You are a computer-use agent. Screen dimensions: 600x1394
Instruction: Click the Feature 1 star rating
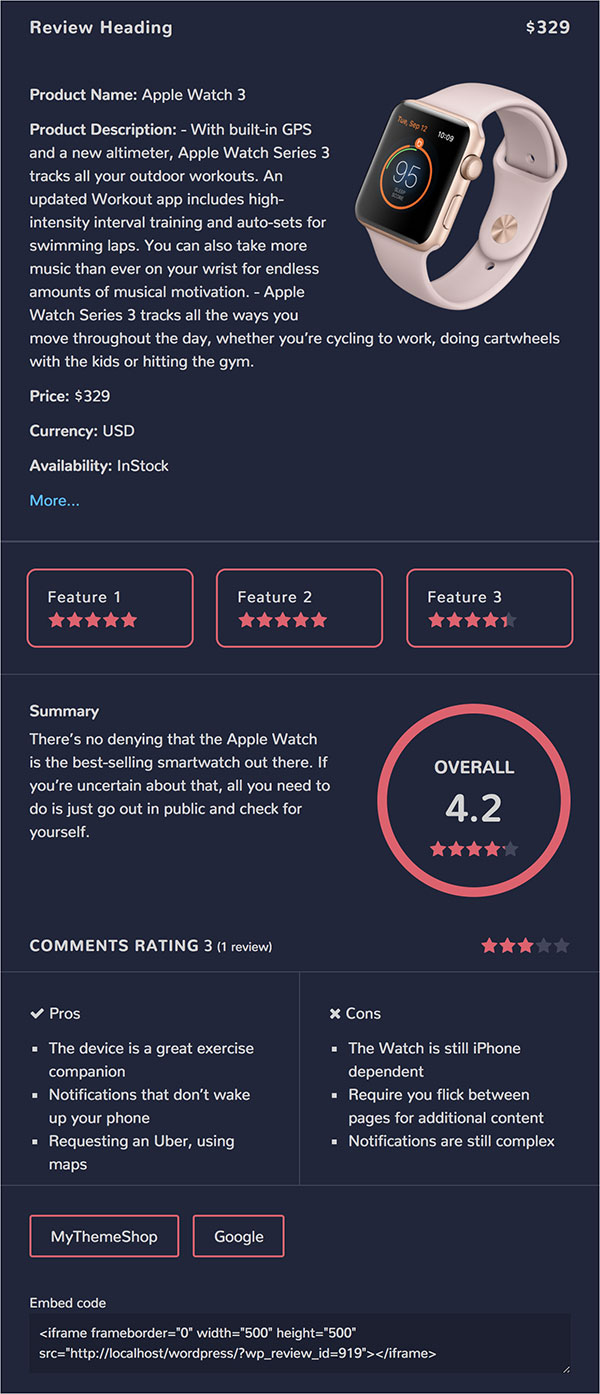coord(92,620)
